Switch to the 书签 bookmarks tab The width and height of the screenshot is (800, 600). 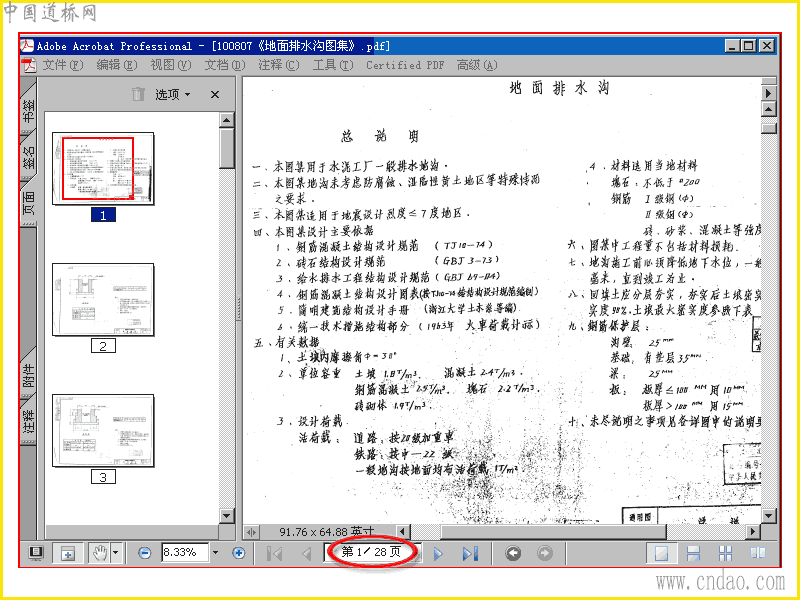(x=29, y=108)
